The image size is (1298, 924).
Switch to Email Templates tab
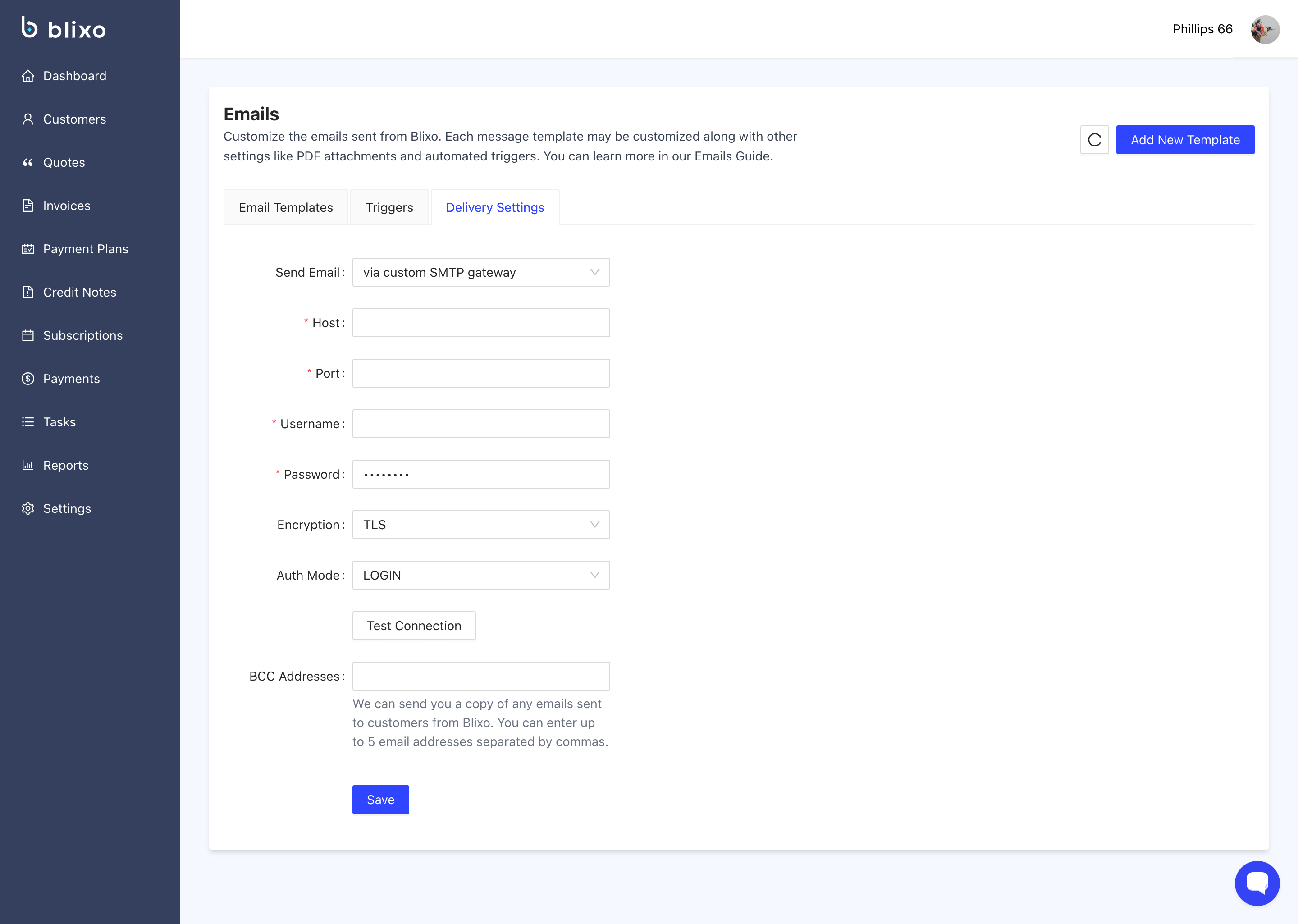point(286,208)
